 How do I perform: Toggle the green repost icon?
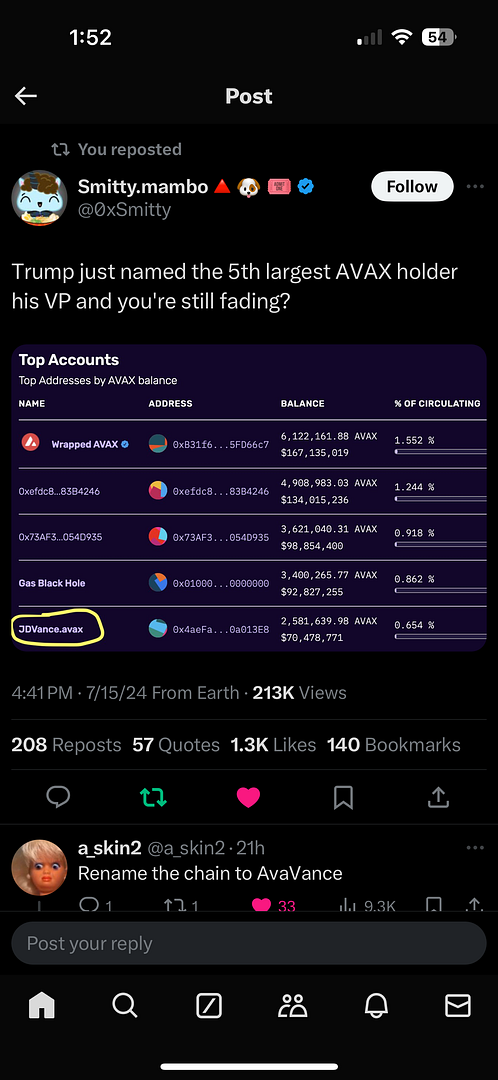pyautogui.click(x=153, y=798)
